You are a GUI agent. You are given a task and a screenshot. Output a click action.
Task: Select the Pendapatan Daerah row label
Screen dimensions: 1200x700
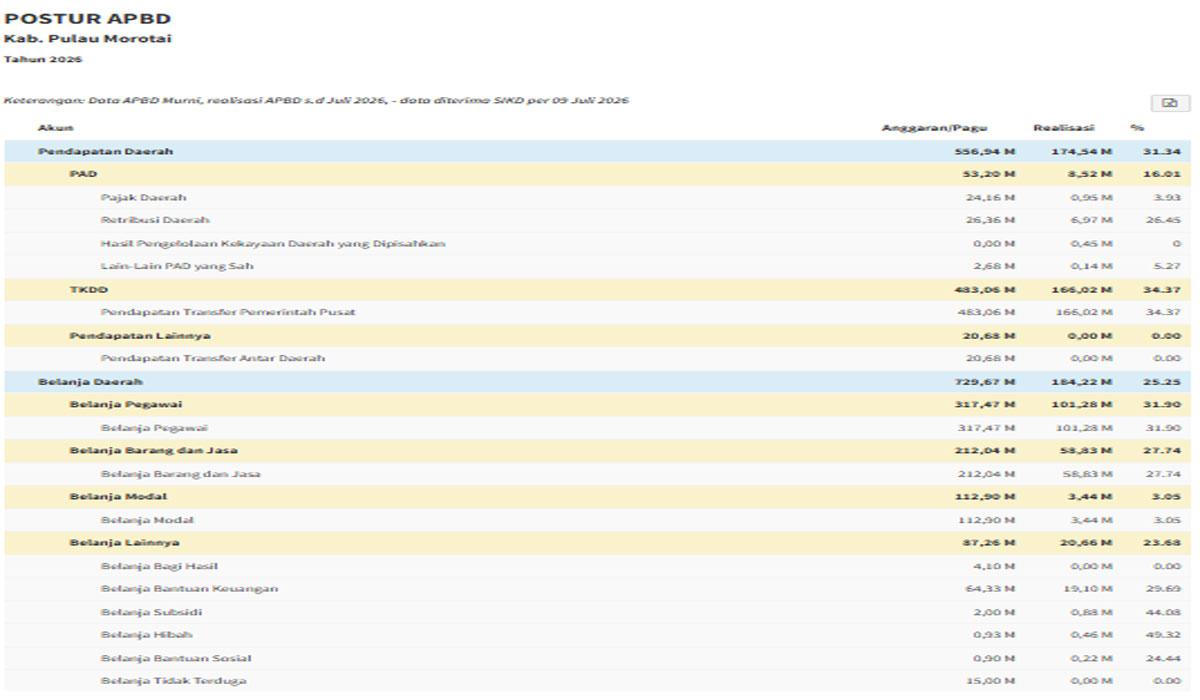106,151
